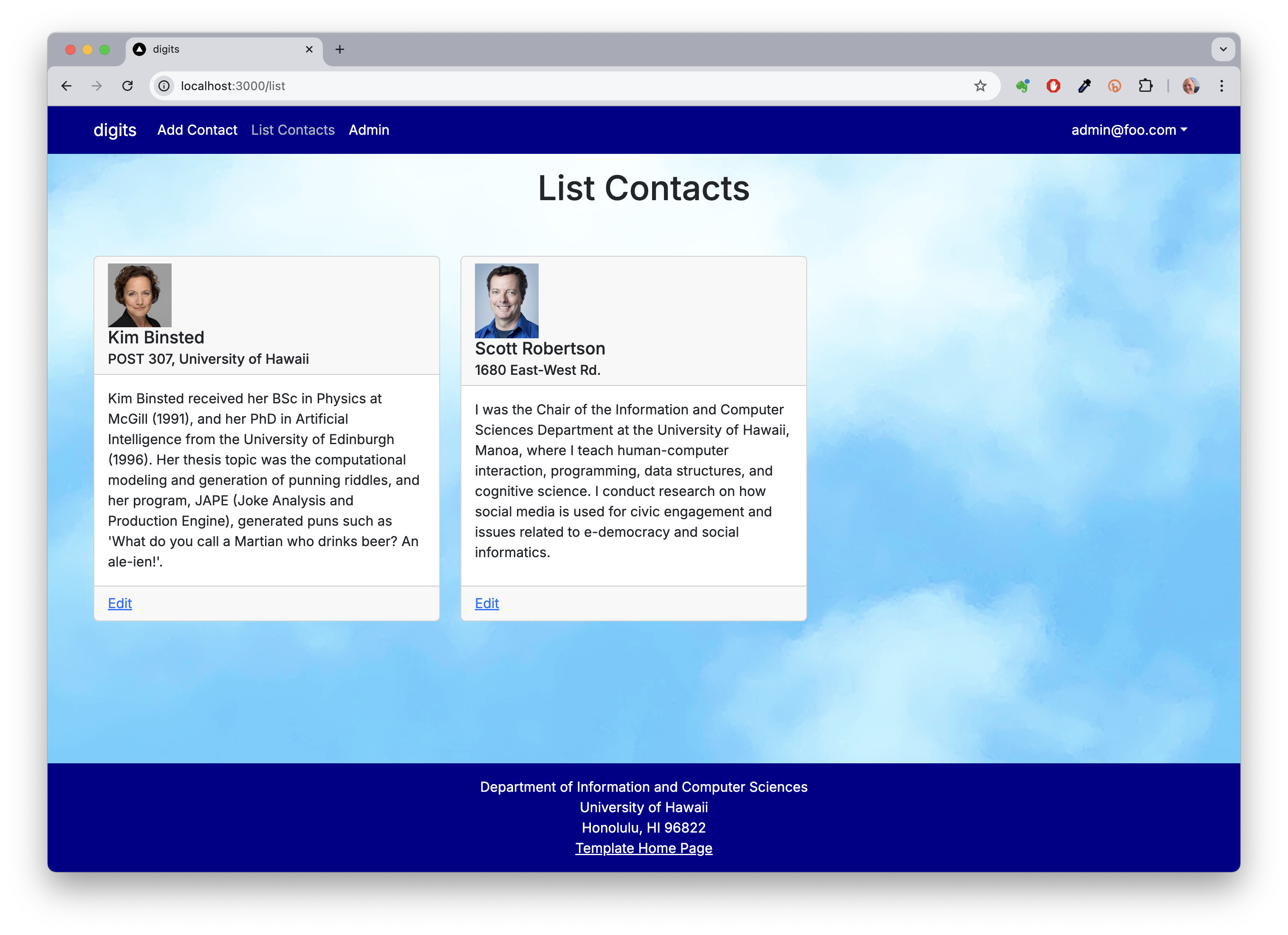Go to Add Contact page

click(x=197, y=130)
